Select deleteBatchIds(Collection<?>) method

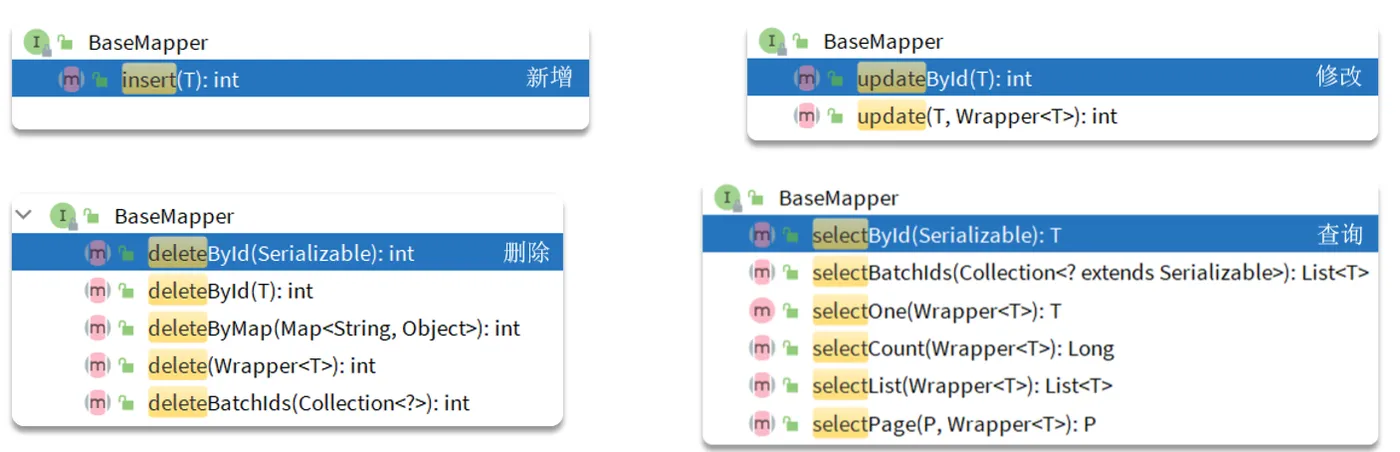click(x=309, y=403)
